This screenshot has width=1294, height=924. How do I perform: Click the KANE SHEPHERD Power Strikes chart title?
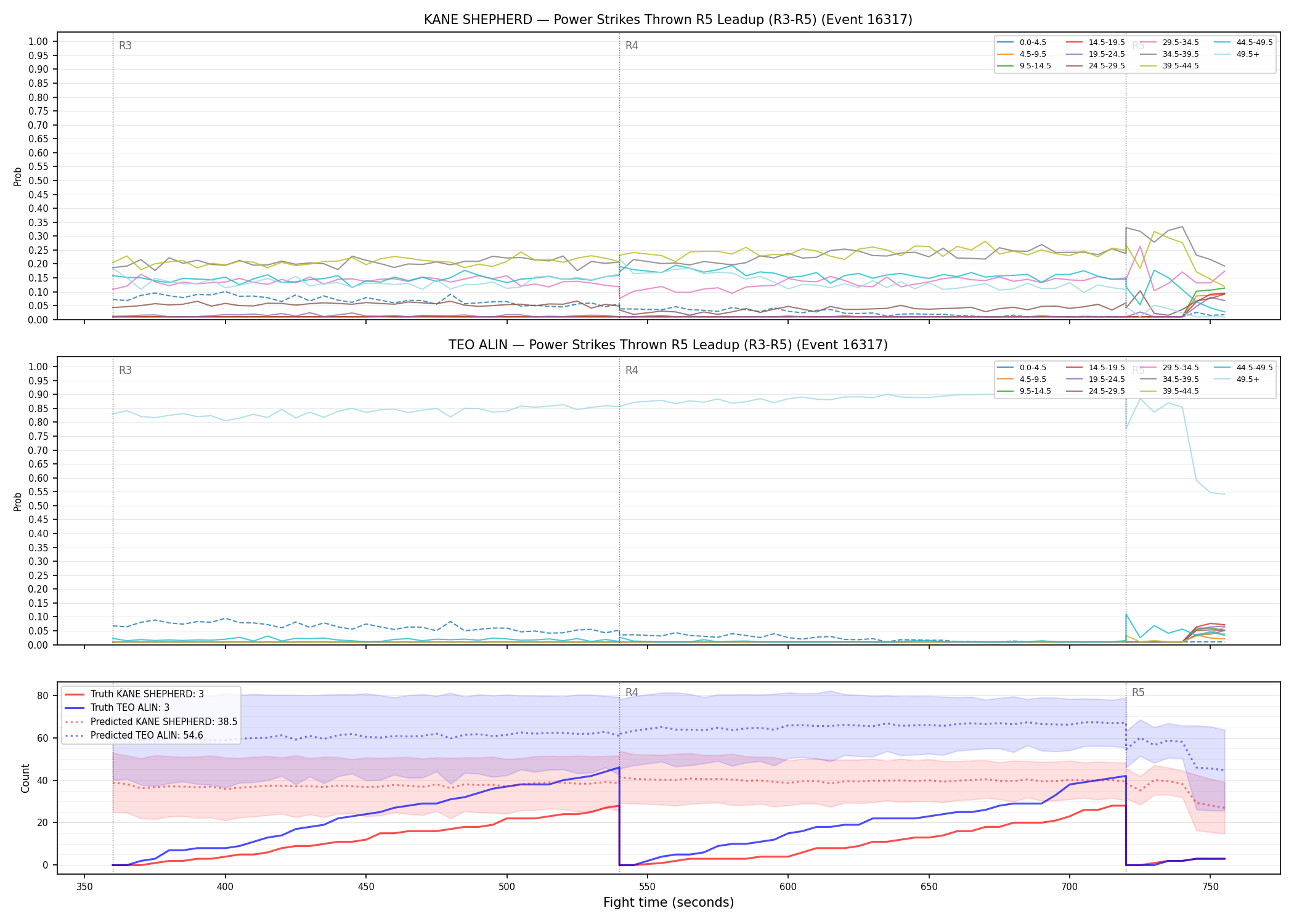click(x=668, y=20)
